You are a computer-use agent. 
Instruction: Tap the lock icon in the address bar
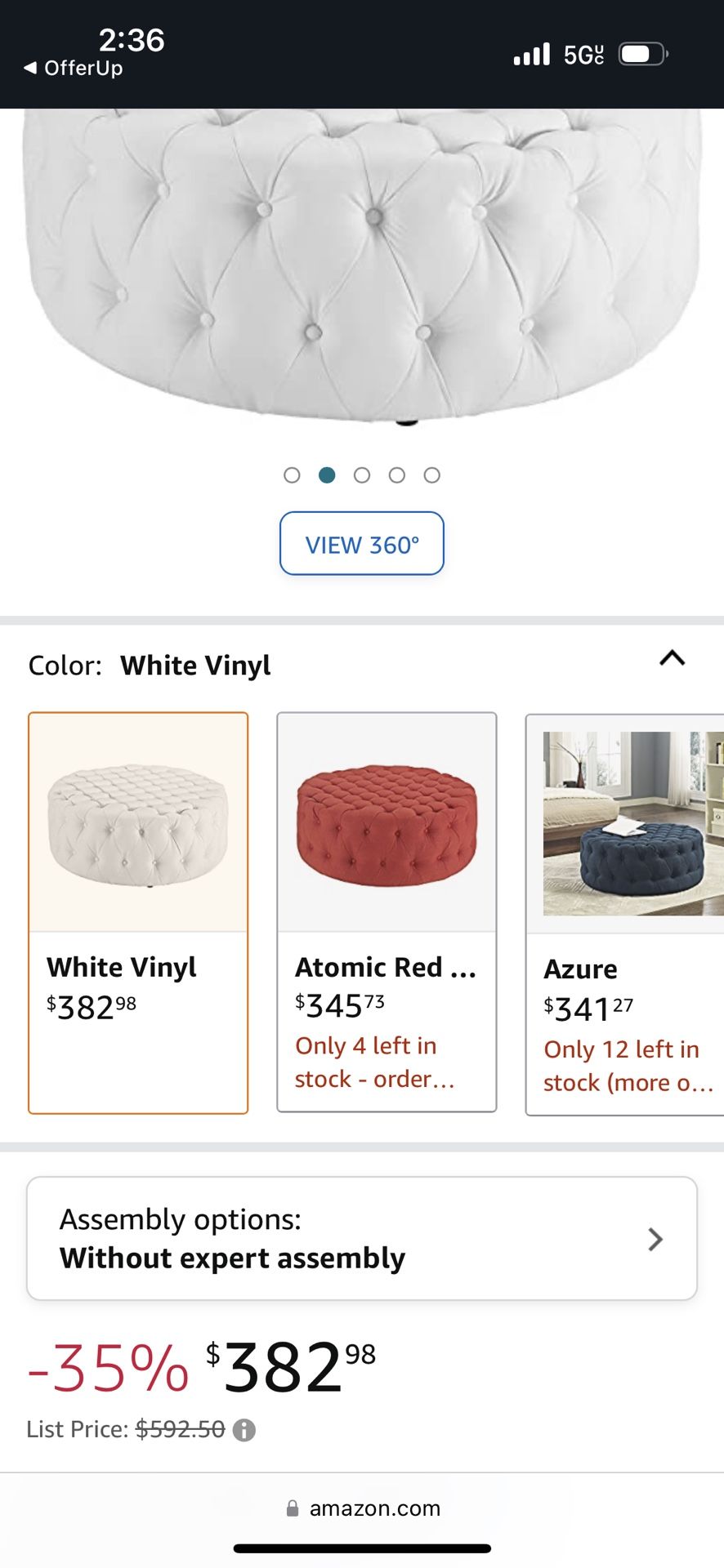tap(292, 1508)
